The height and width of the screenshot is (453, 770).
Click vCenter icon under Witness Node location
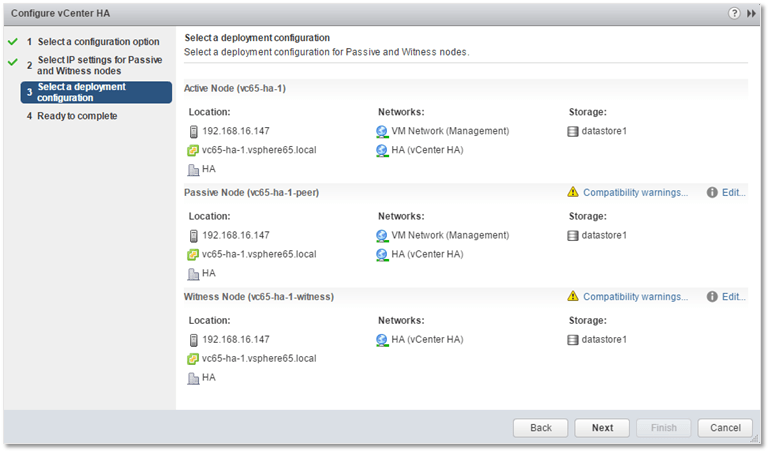tap(193, 359)
